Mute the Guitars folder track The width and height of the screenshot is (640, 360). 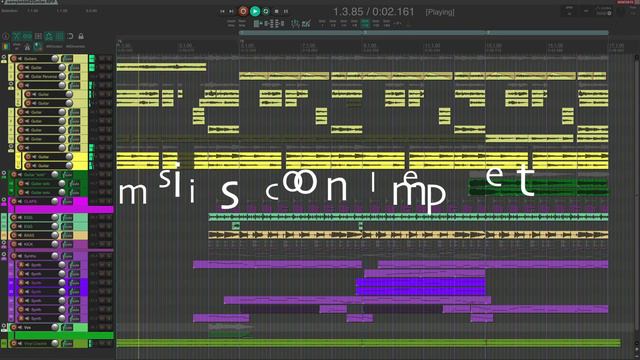pyautogui.click(x=20, y=58)
